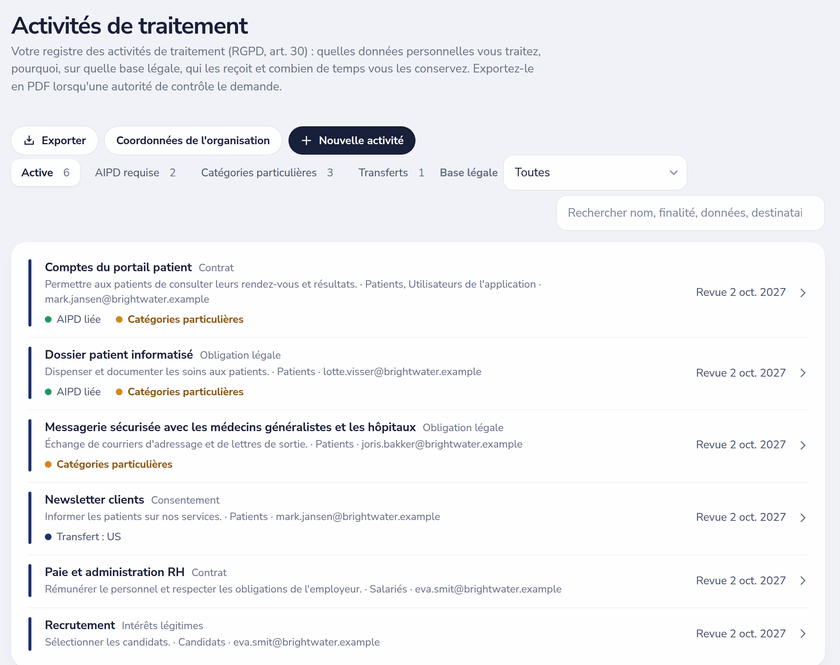Open the Recrutement activity title
The height and width of the screenshot is (665, 840).
80,625
